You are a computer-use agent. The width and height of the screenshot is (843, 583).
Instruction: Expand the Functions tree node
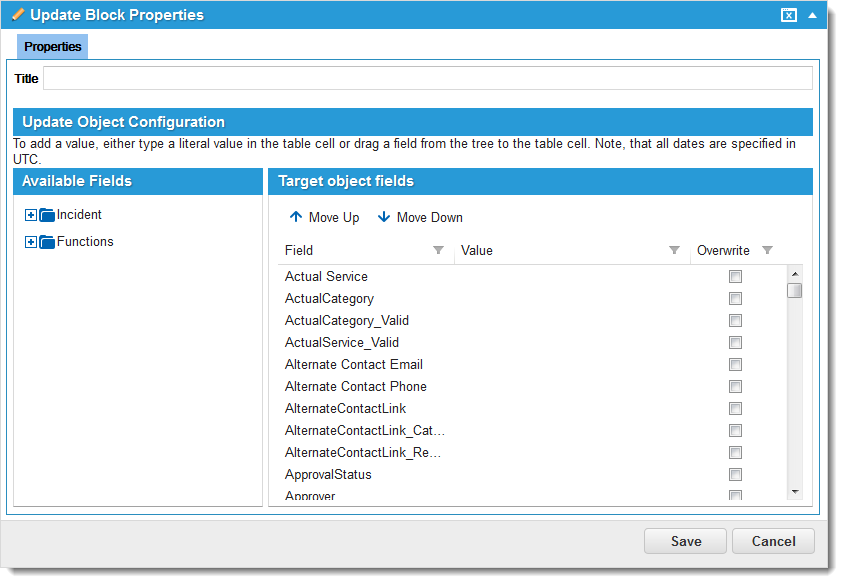pyautogui.click(x=31, y=242)
